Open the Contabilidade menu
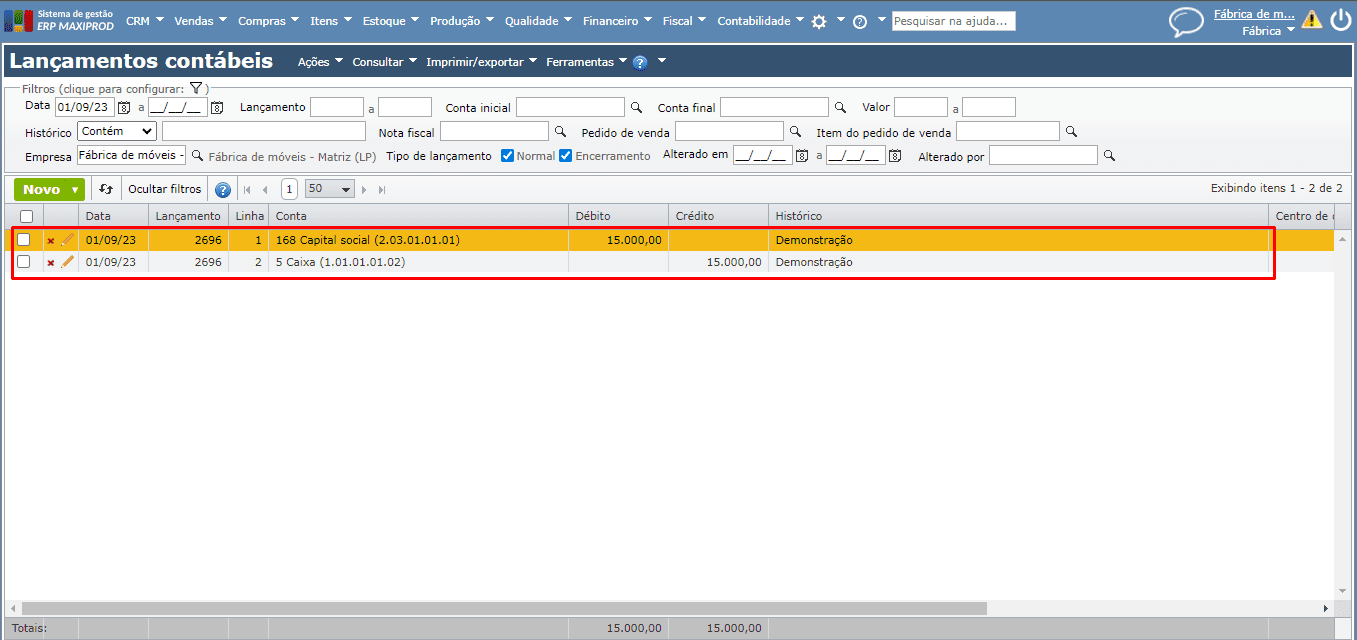The image size is (1357, 640). 760,21
